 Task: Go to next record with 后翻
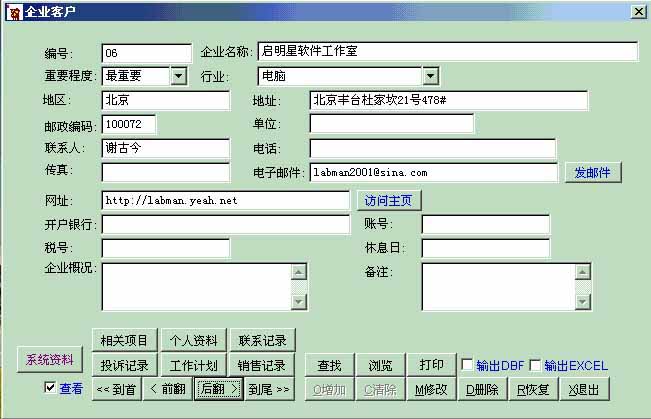click(219, 389)
